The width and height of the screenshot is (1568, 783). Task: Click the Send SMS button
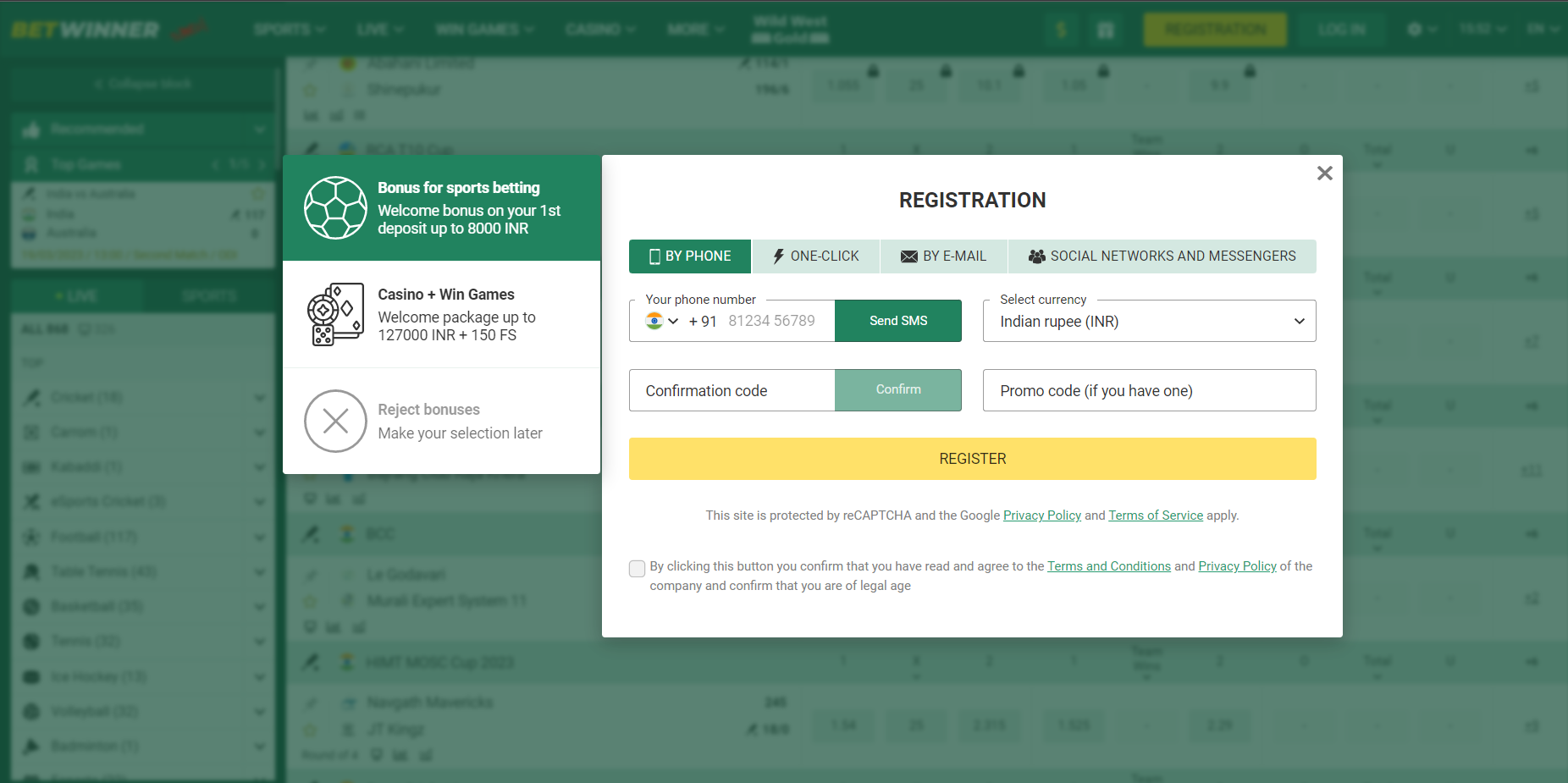tap(898, 321)
